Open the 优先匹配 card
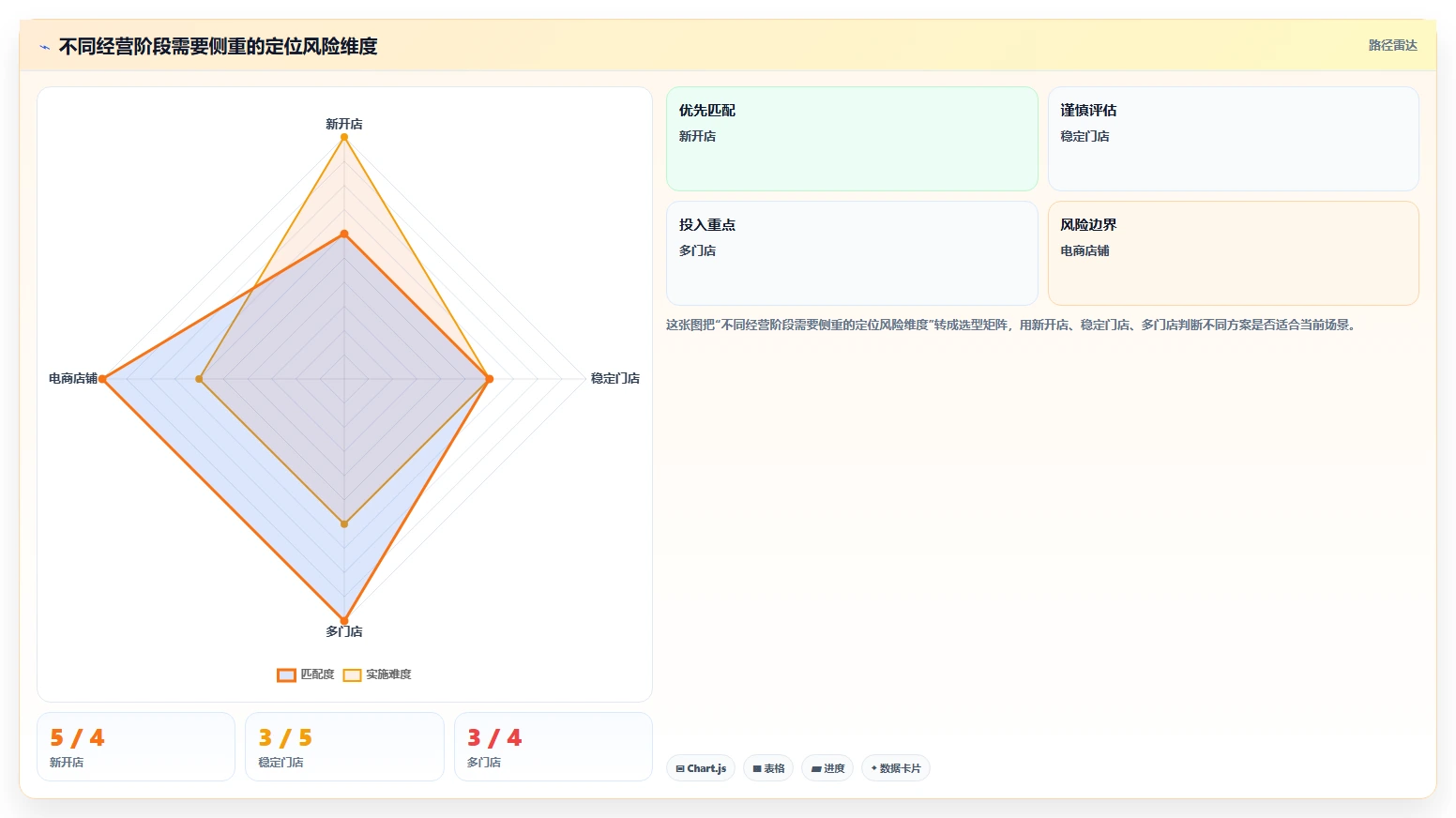The height and width of the screenshot is (818, 1456). pyautogui.click(x=852, y=139)
